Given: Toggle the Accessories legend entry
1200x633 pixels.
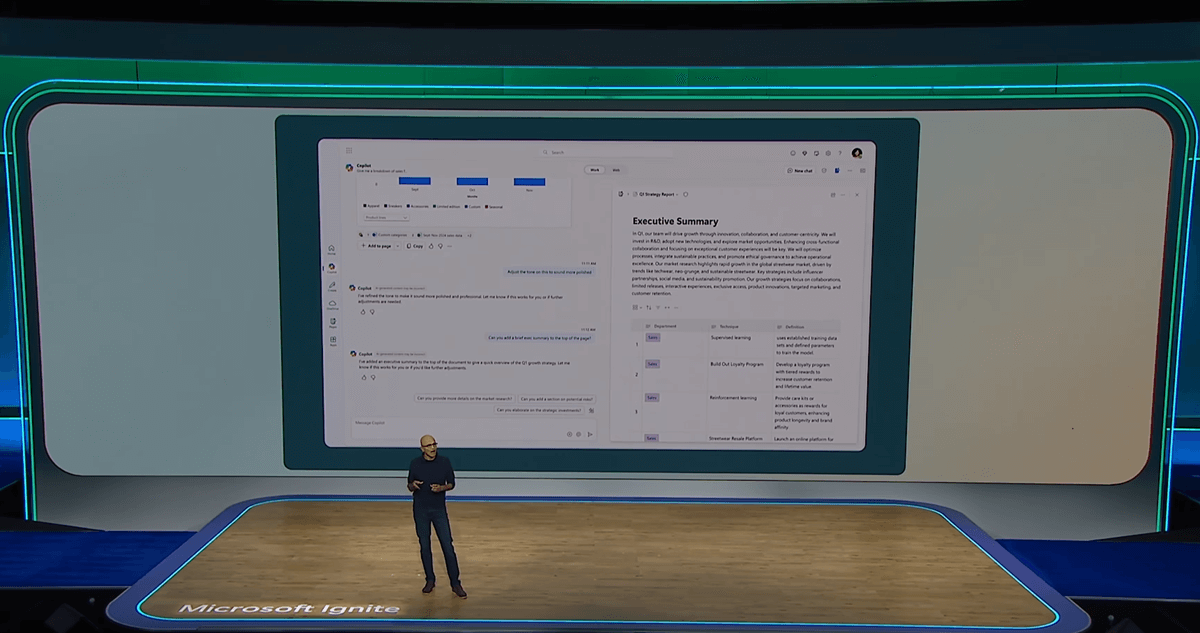Looking at the screenshot, I should tap(419, 206).
